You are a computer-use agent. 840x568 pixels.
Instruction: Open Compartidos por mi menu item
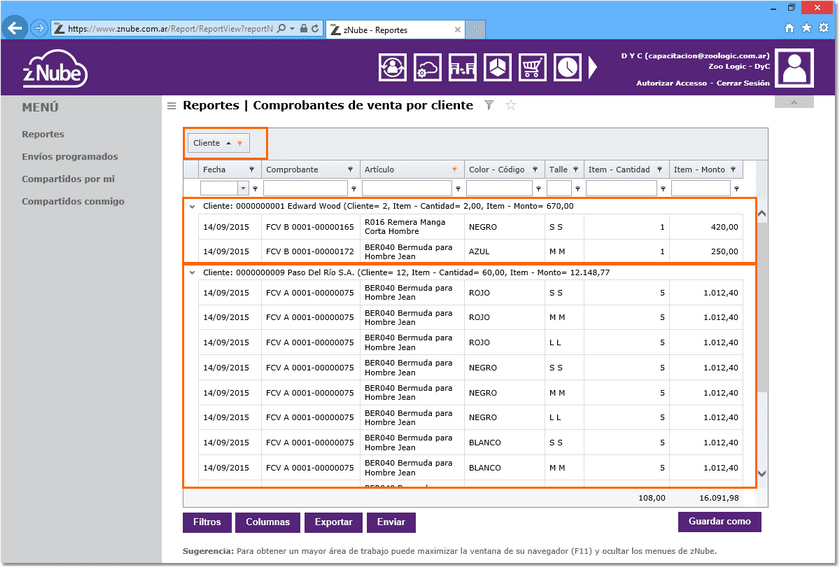tap(68, 179)
